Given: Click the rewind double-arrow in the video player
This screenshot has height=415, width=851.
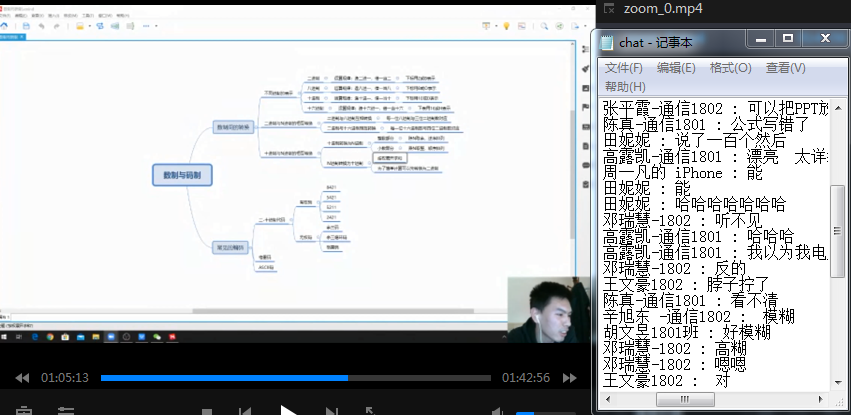Looking at the screenshot, I should click(x=22, y=378).
